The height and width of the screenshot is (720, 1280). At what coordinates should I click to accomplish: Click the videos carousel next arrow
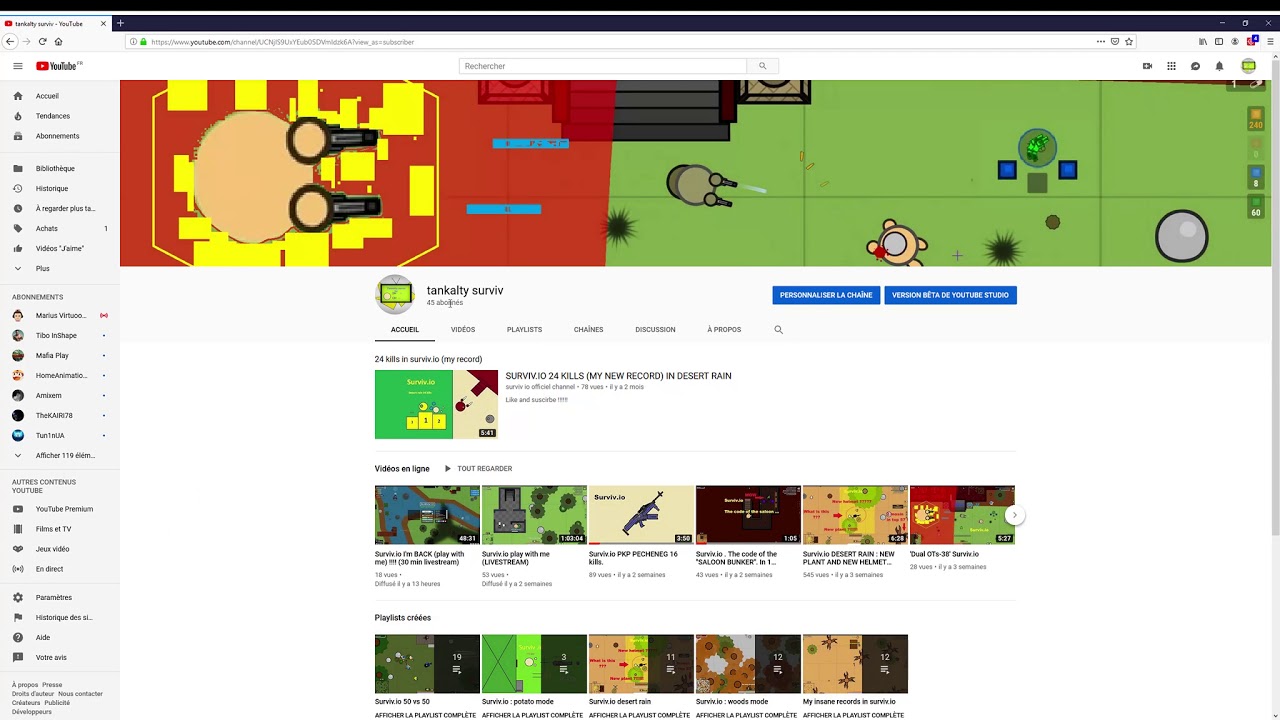[1014, 515]
